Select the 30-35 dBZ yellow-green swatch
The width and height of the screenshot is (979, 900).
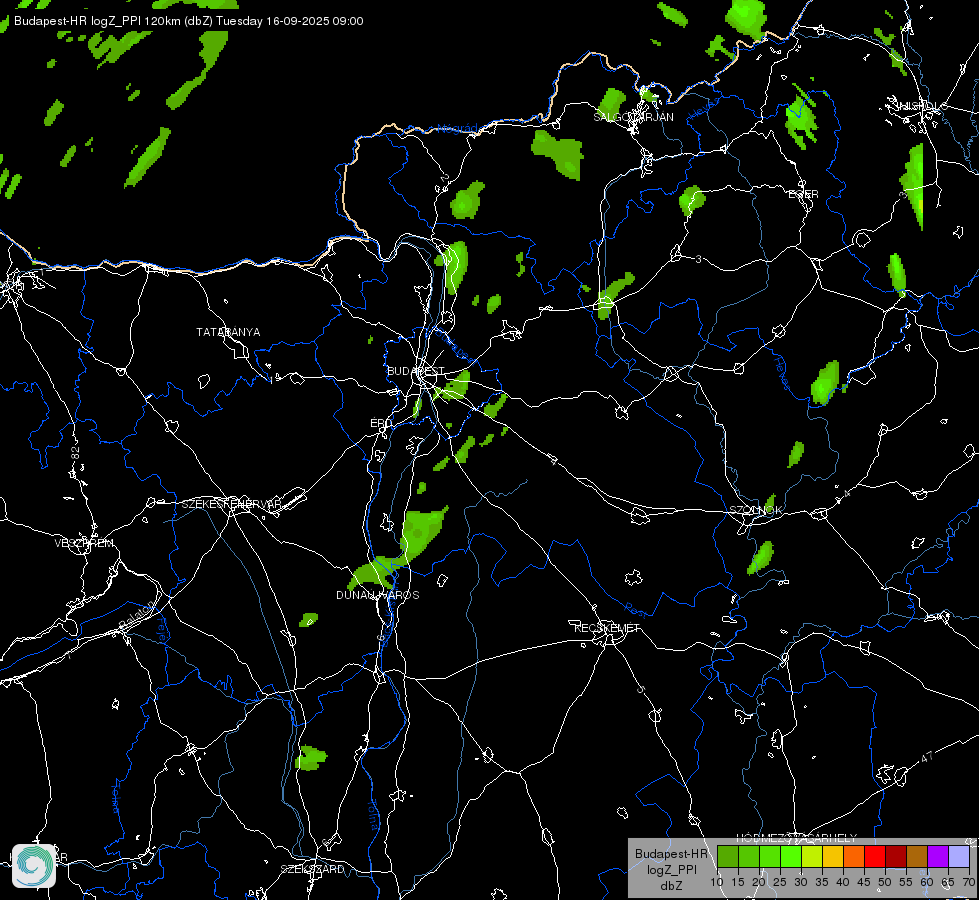812,856
